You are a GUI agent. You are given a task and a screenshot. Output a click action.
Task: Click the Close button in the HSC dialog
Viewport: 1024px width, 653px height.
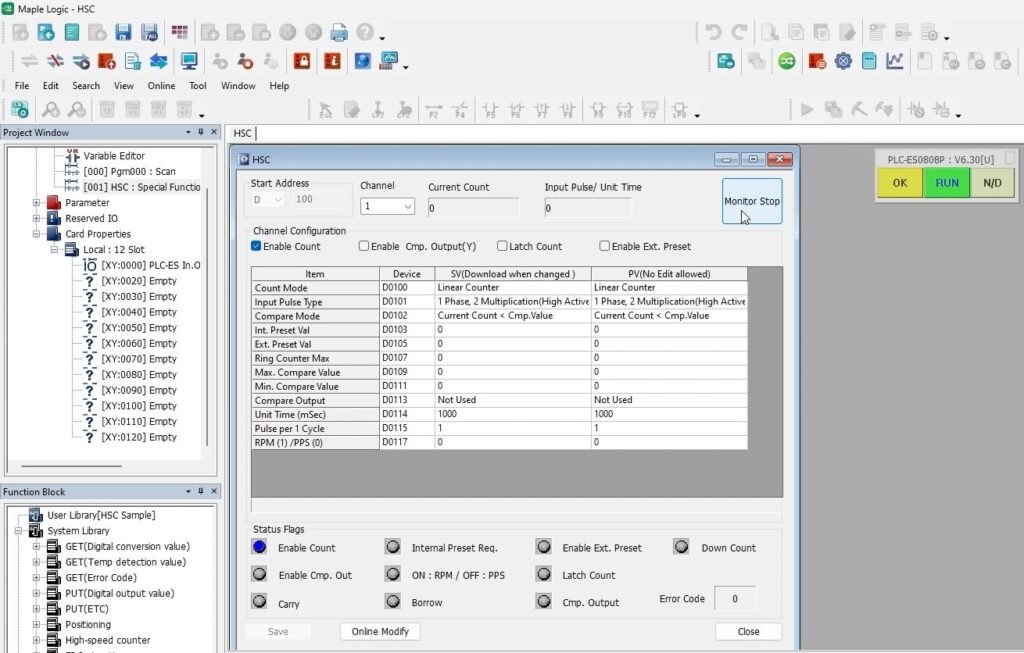[748, 631]
